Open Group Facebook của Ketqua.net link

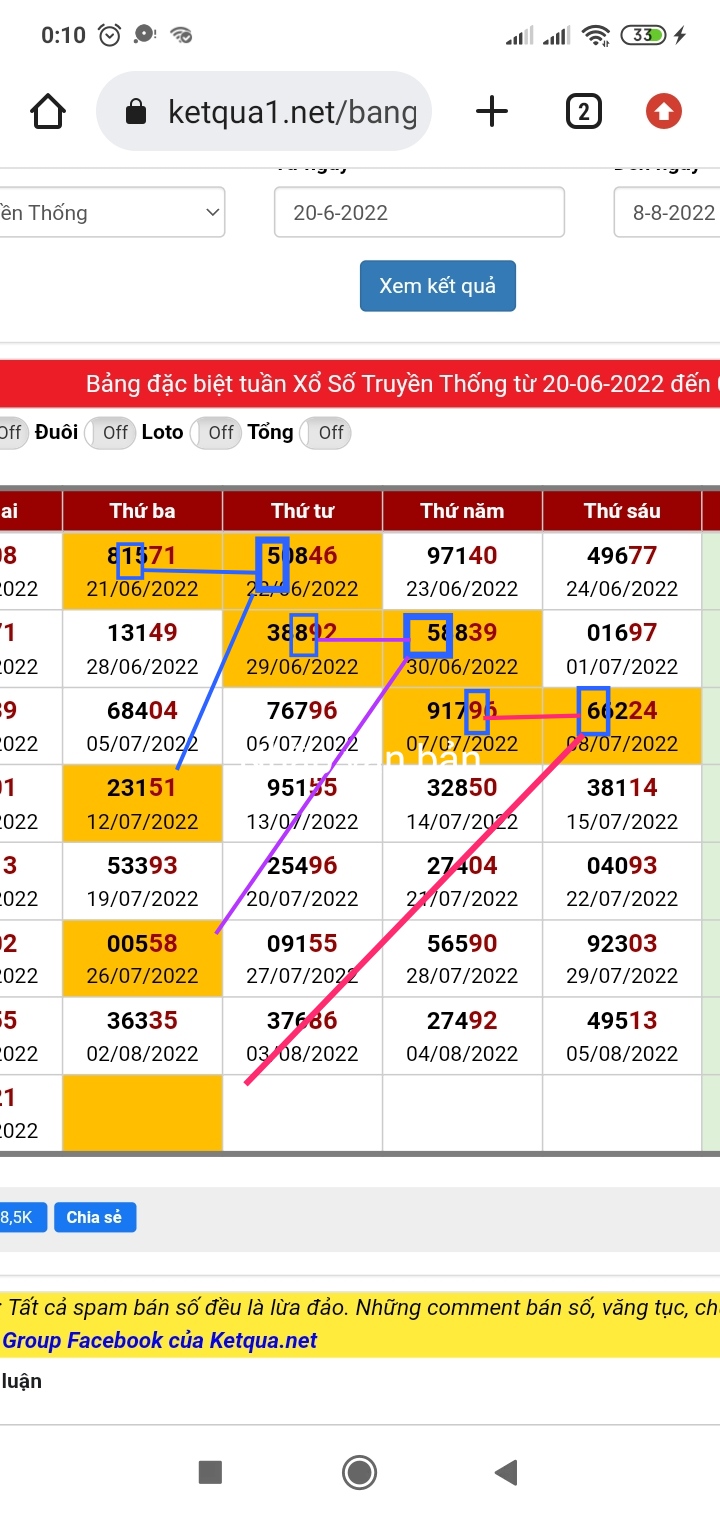(x=160, y=1340)
